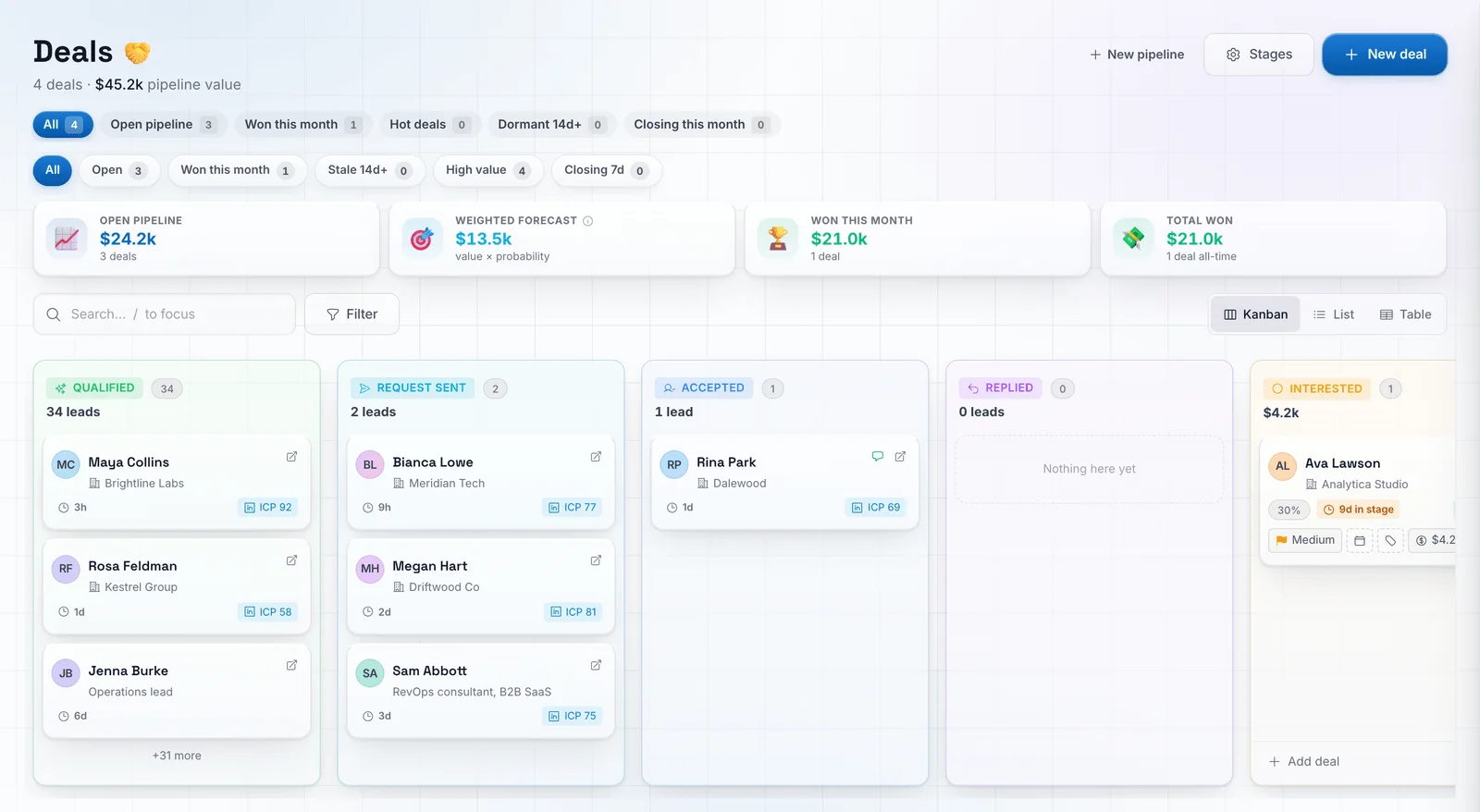1480x812 pixels.
Task: Click the Won This Month $21.0k card
Action: pos(918,239)
